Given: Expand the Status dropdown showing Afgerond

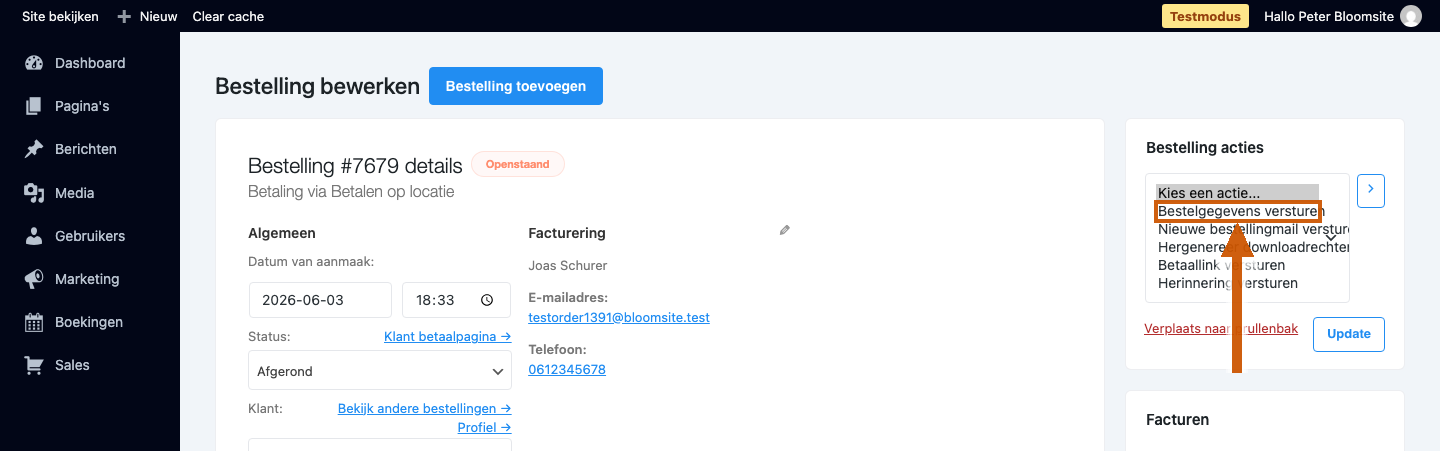Looking at the screenshot, I should tap(380, 371).
